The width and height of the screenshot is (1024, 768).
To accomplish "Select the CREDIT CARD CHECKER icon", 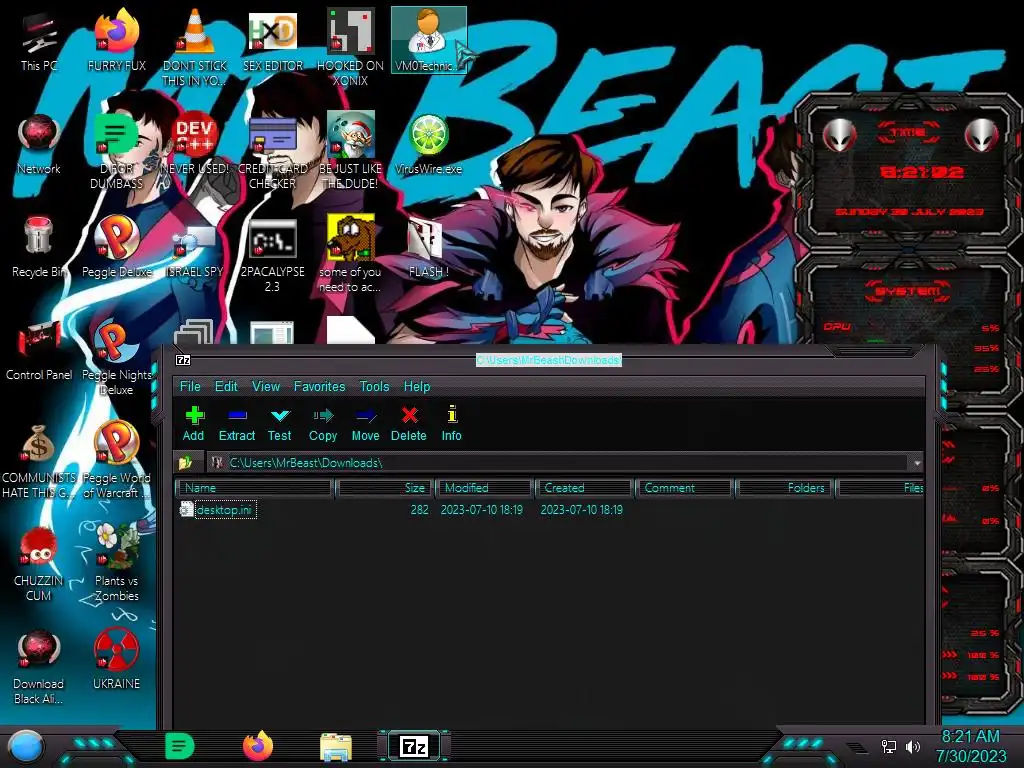I will tap(273, 152).
